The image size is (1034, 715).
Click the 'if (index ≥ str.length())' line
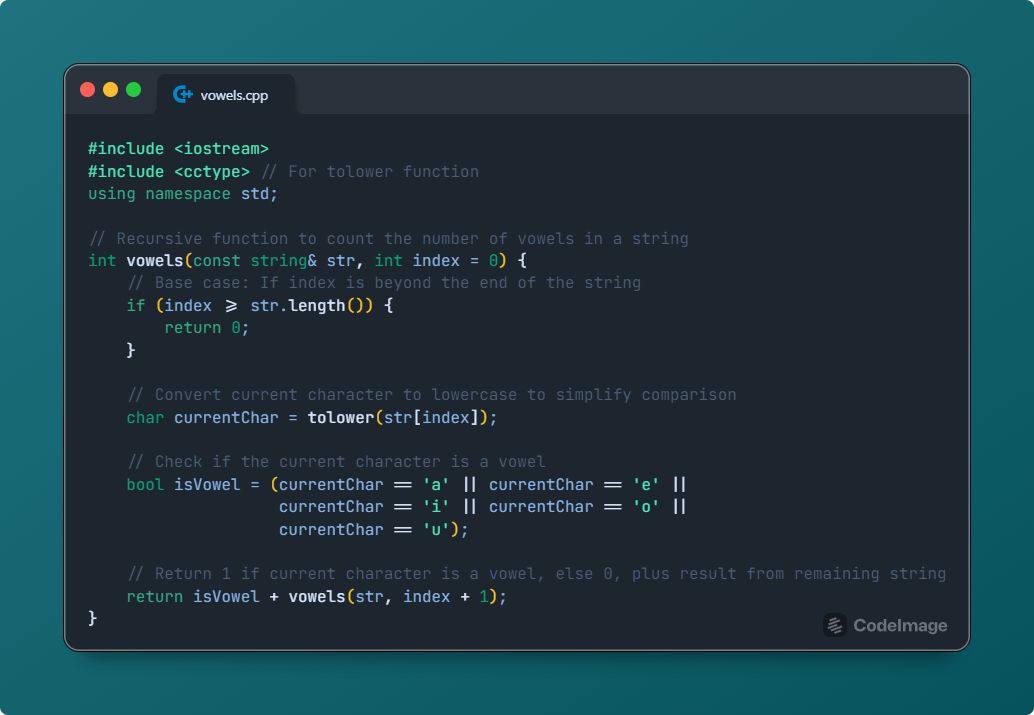coord(260,305)
